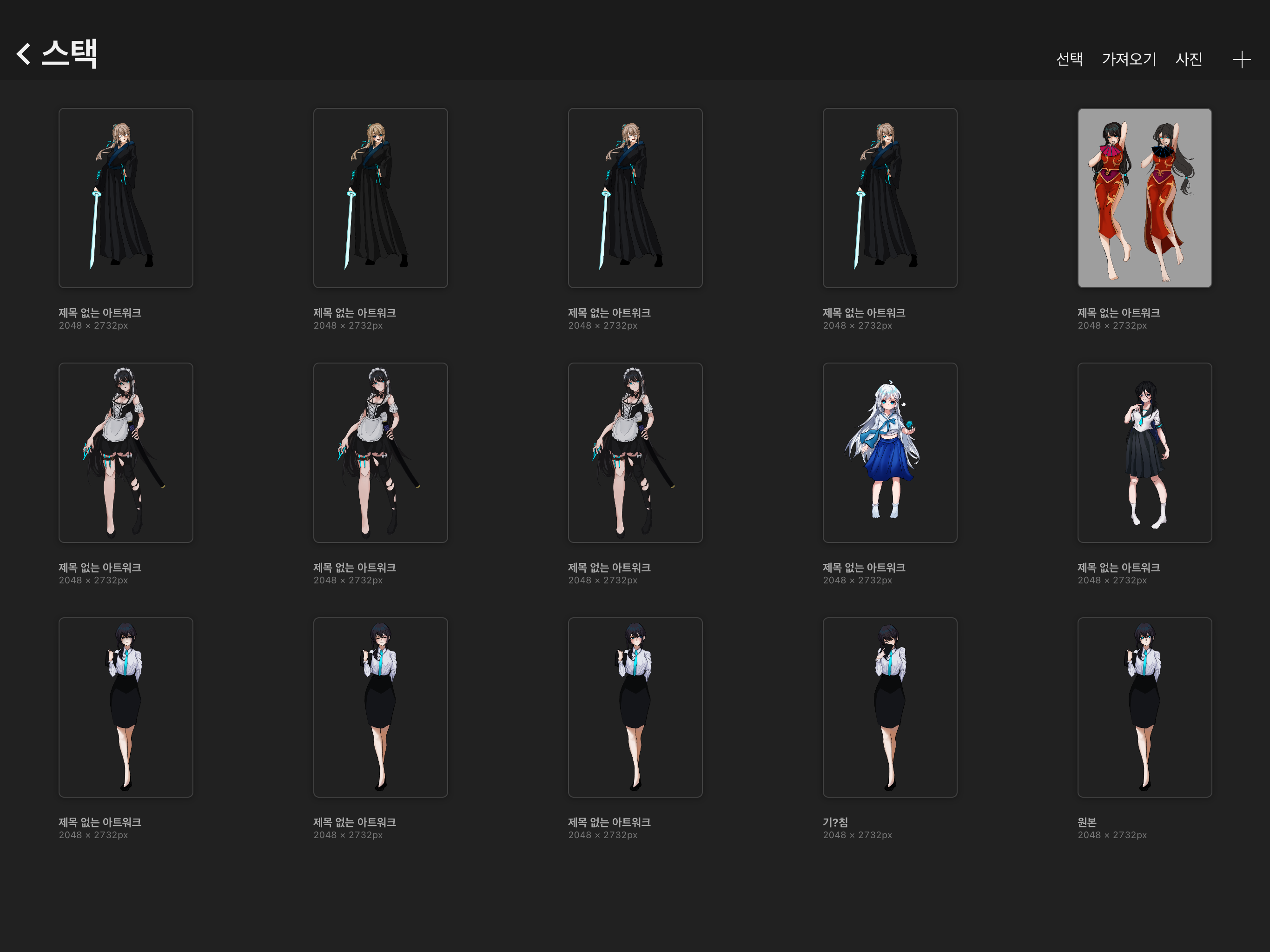Image resolution: width=1270 pixels, height=952 pixels.
Task: Open the third maid artwork in middle row
Action: (x=635, y=452)
